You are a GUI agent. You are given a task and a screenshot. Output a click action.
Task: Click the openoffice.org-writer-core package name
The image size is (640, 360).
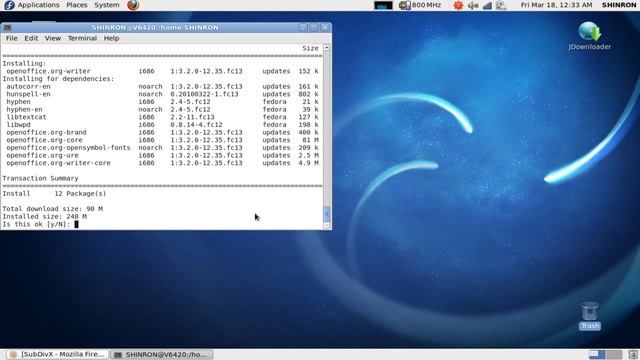click(58, 163)
